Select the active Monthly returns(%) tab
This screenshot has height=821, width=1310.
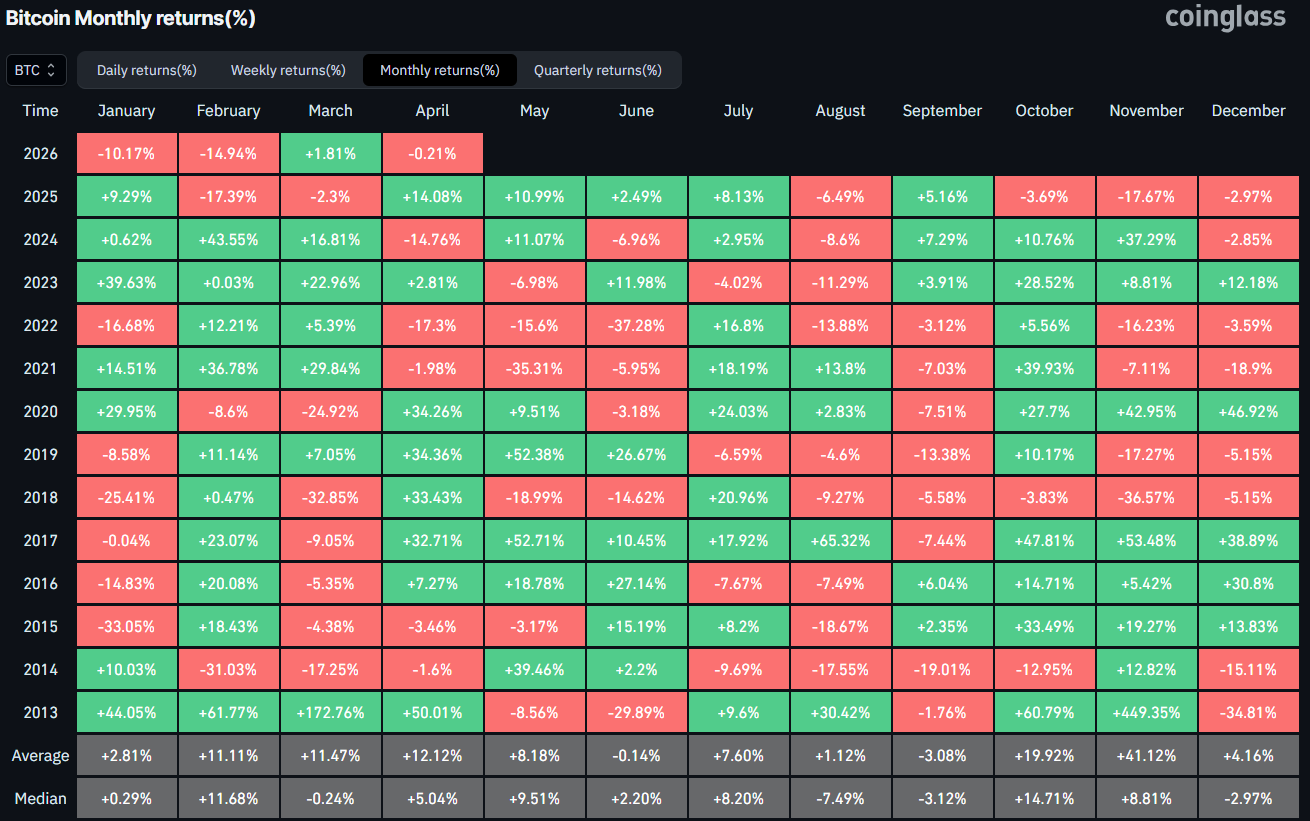[x=440, y=70]
